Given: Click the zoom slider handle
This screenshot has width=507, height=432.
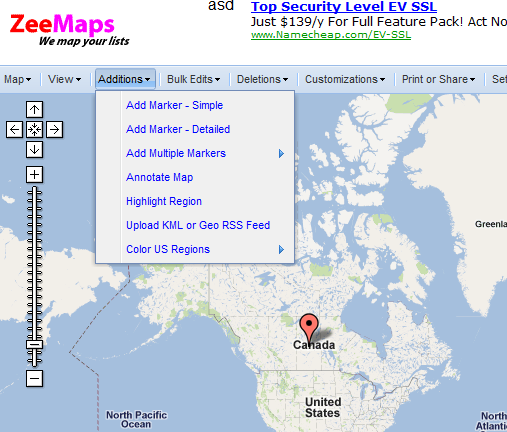Looking at the screenshot, I should [34, 344].
